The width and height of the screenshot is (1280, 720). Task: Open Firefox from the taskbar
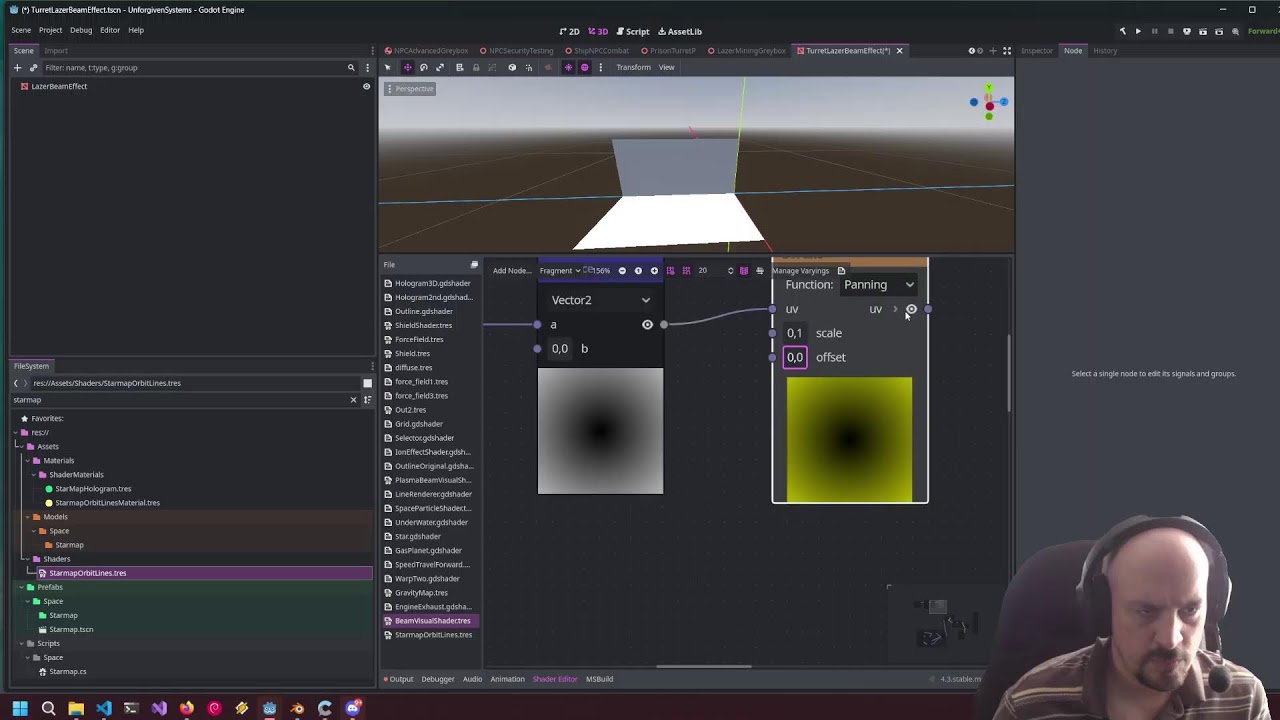click(186, 708)
